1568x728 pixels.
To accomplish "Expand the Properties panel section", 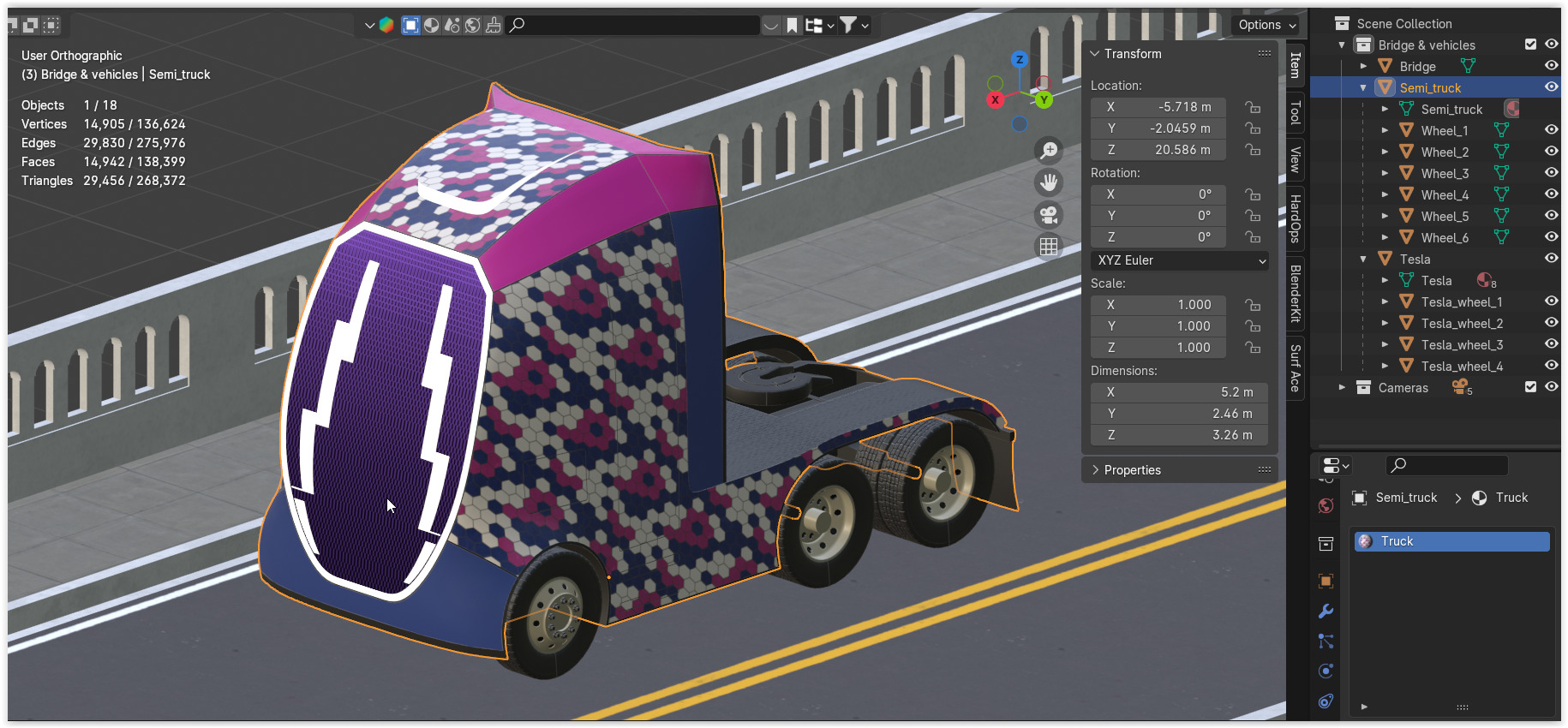I will point(1095,469).
